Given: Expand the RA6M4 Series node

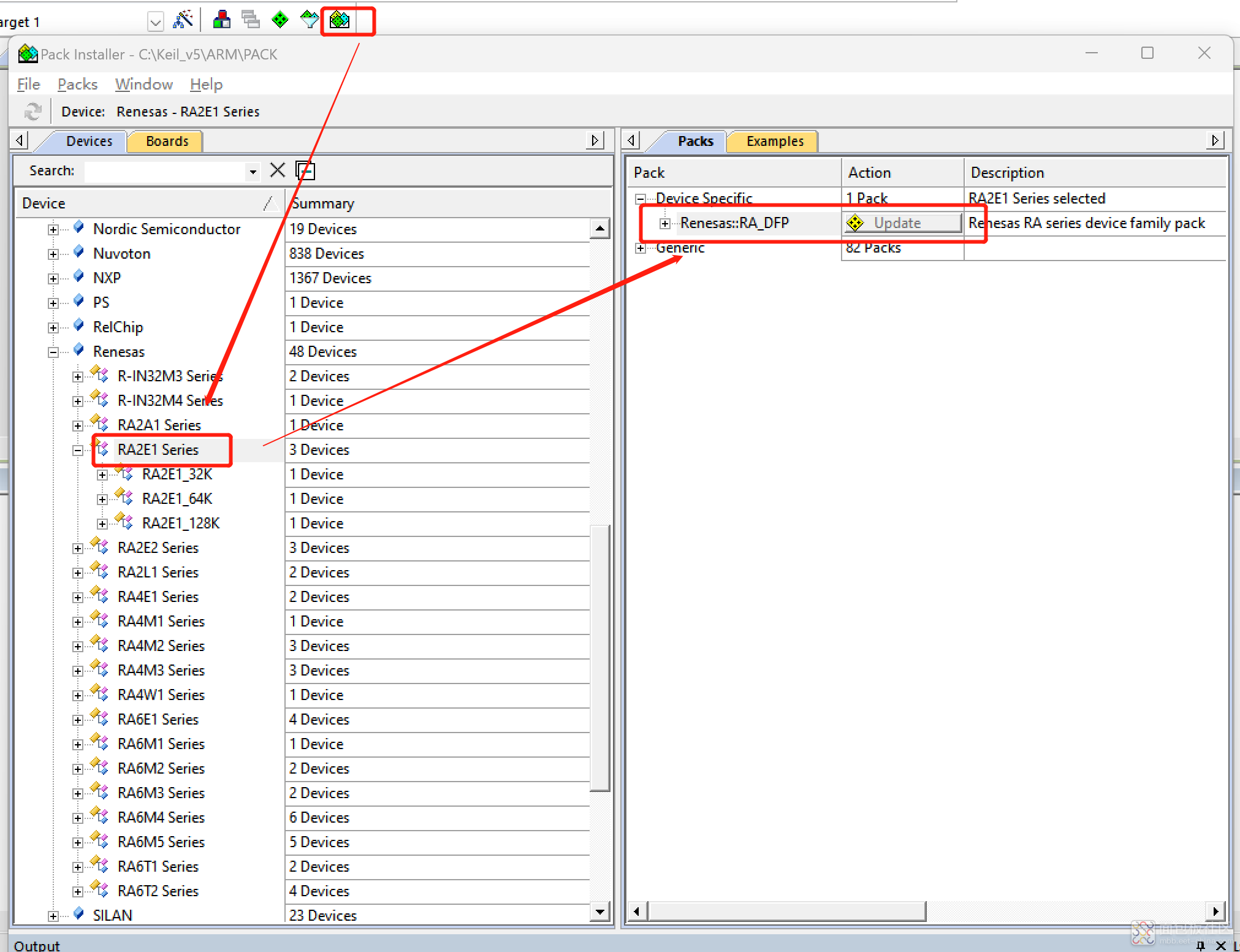Looking at the screenshot, I should tap(78, 818).
